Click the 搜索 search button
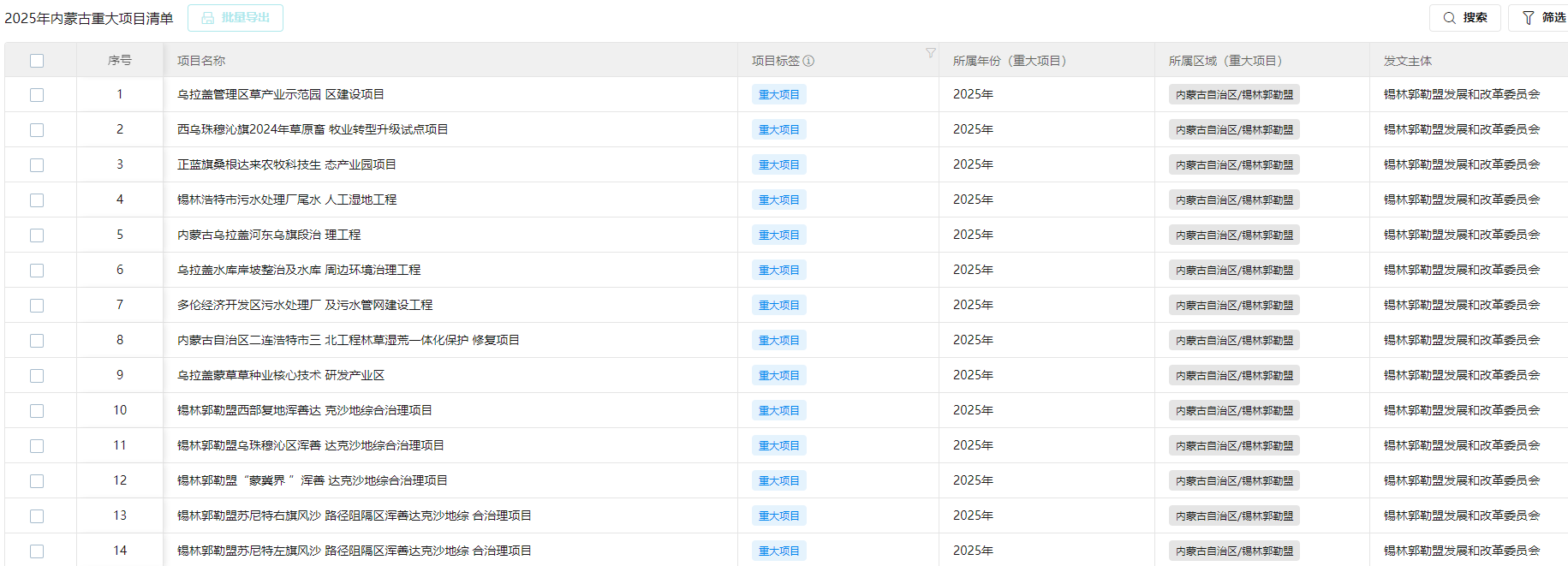1568x566 pixels. tap(1464, 18)
